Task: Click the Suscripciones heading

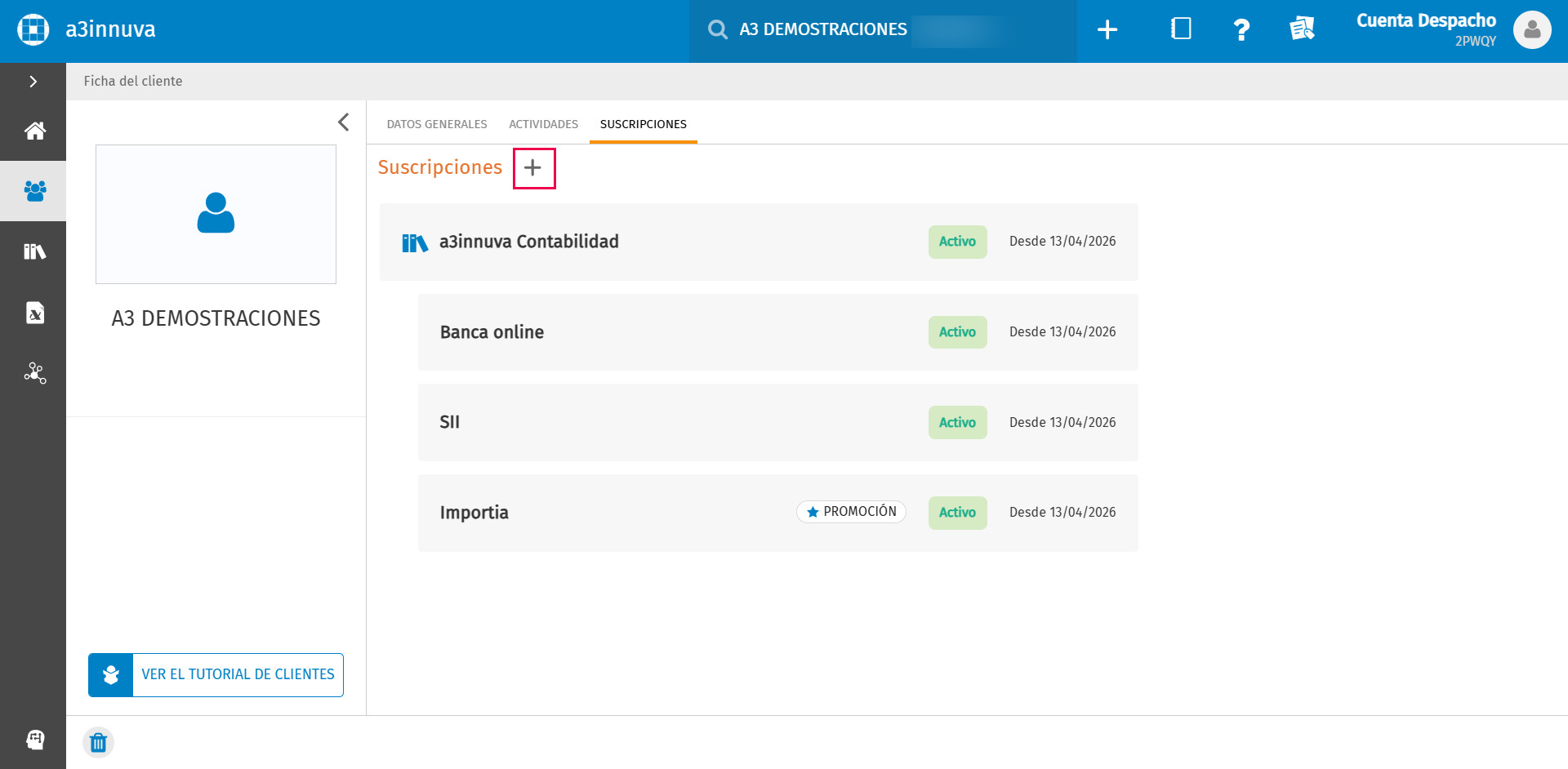Action: coord(439,167)
